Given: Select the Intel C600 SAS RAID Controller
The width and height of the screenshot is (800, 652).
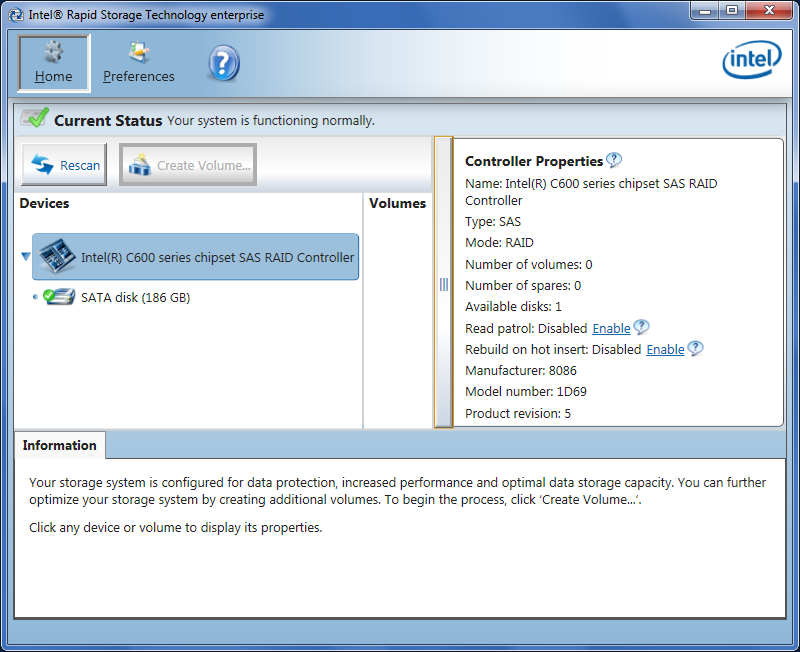Looking at the screenshot, I should point(195,257).
